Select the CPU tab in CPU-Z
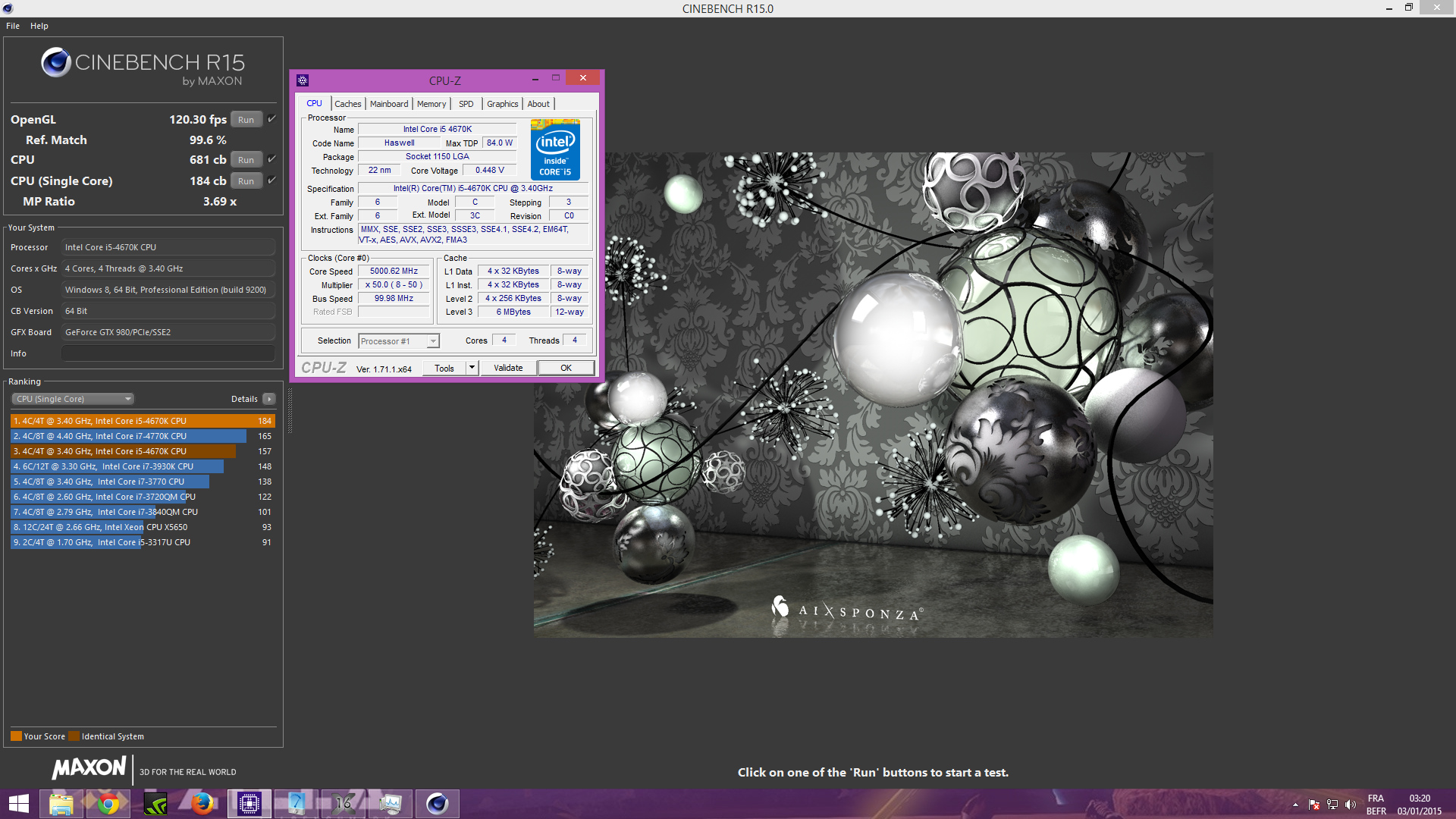1456x819 pixels. (x=315, y=103)
